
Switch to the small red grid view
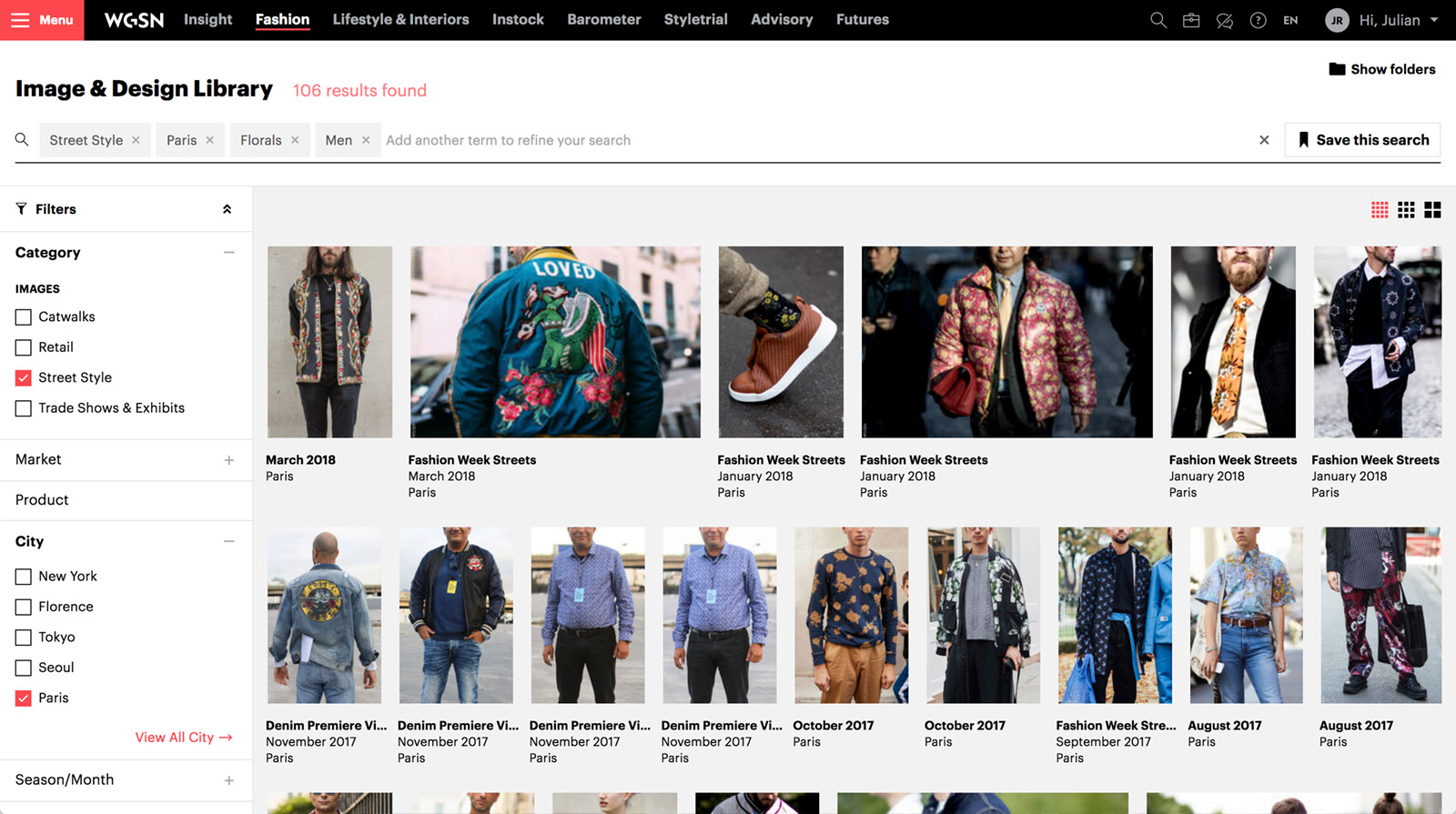[1380, 210]
